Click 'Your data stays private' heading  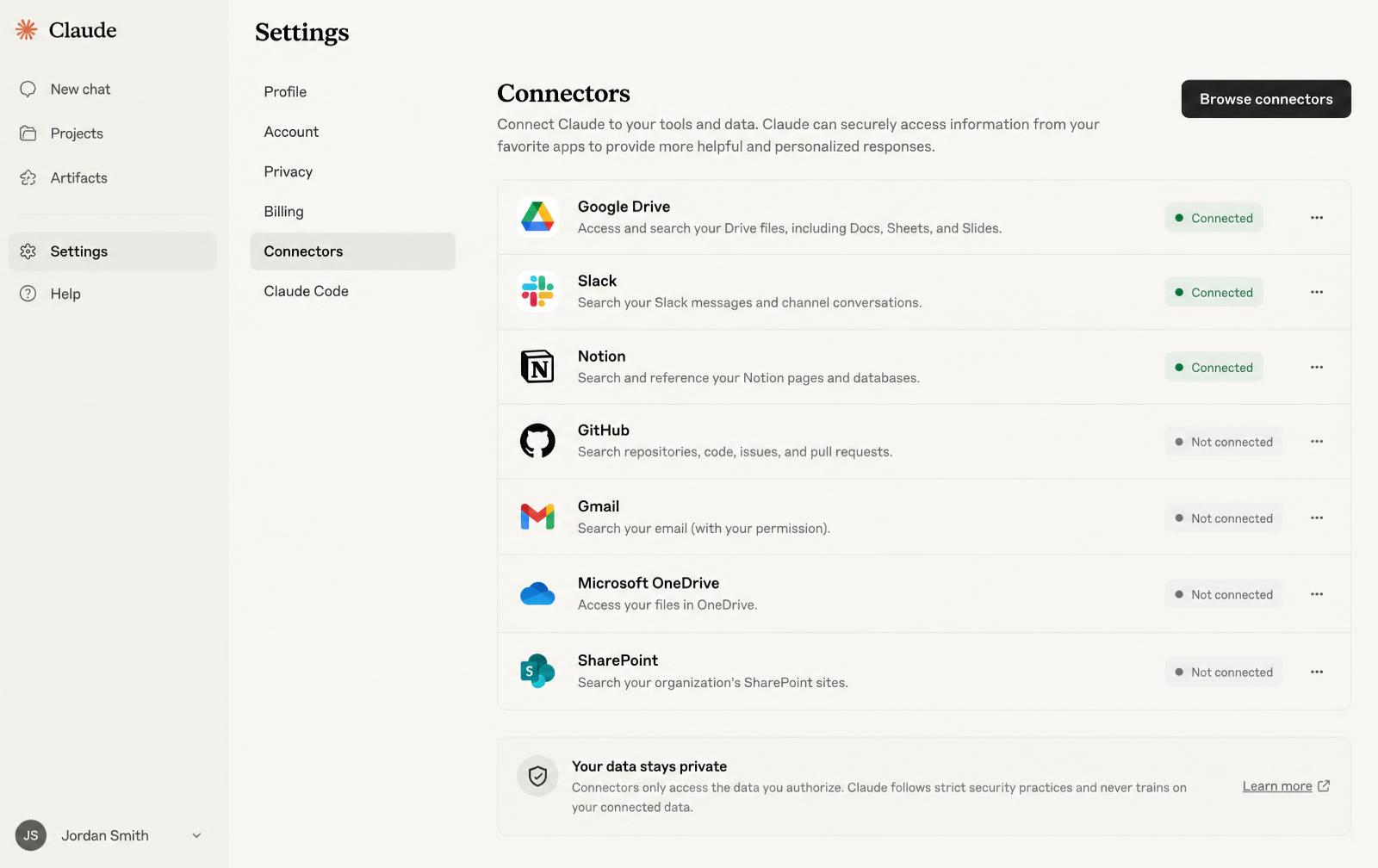point(649,766)
